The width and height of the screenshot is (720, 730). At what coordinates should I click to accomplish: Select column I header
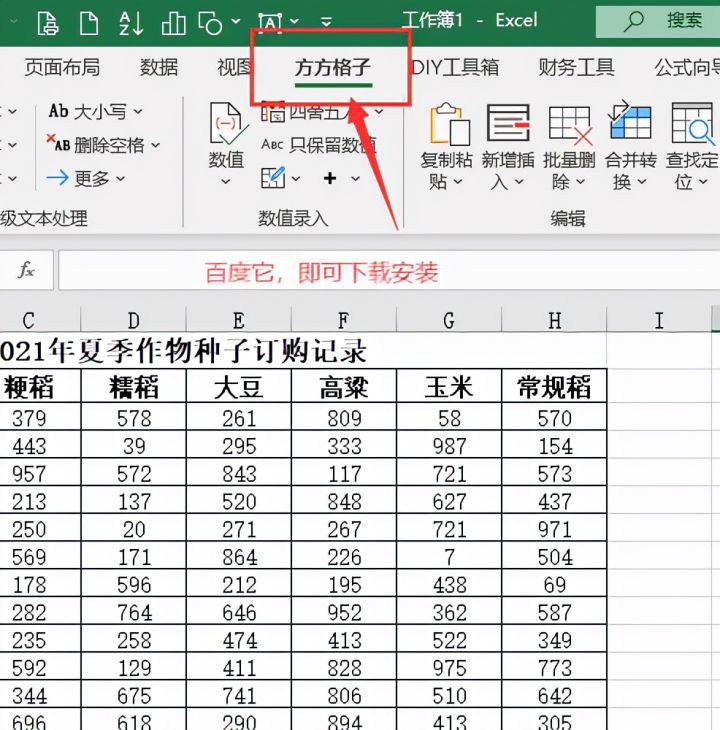(x=659, y=320)
